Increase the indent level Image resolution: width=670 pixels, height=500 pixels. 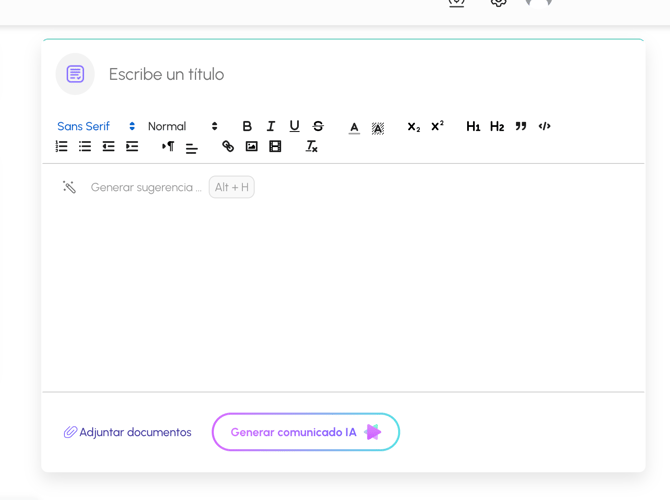(132, 147)
